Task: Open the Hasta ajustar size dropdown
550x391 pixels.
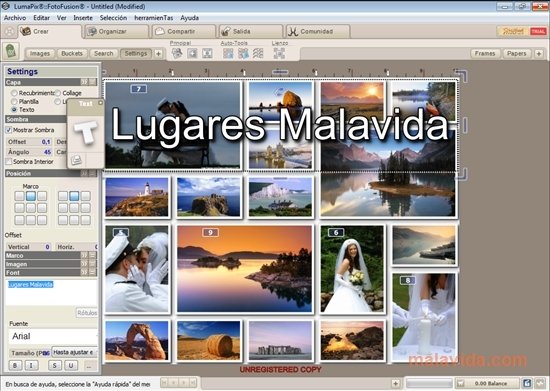Action: click(74, 352)
